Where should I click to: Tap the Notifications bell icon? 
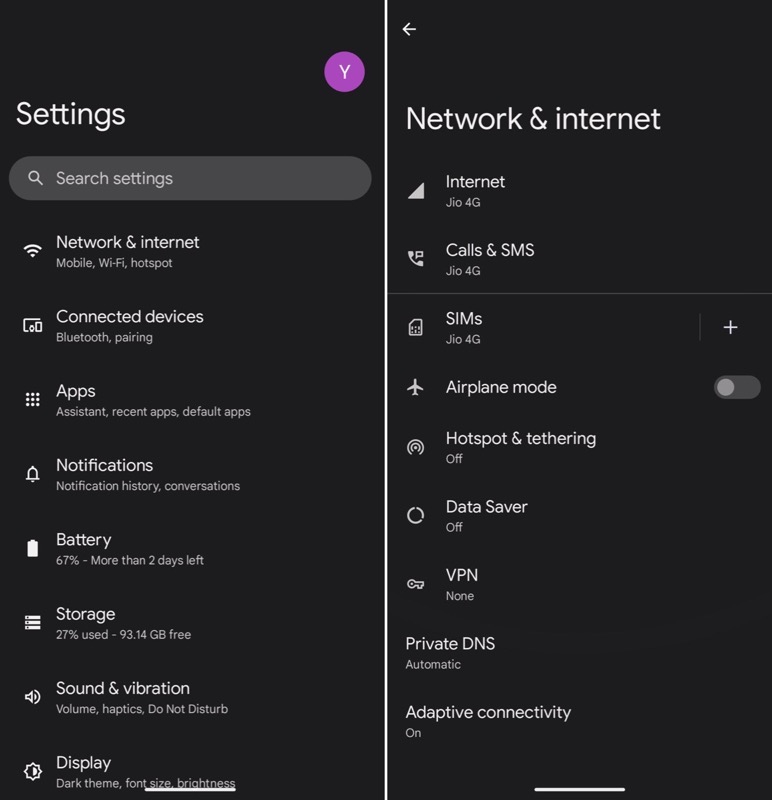33,474
